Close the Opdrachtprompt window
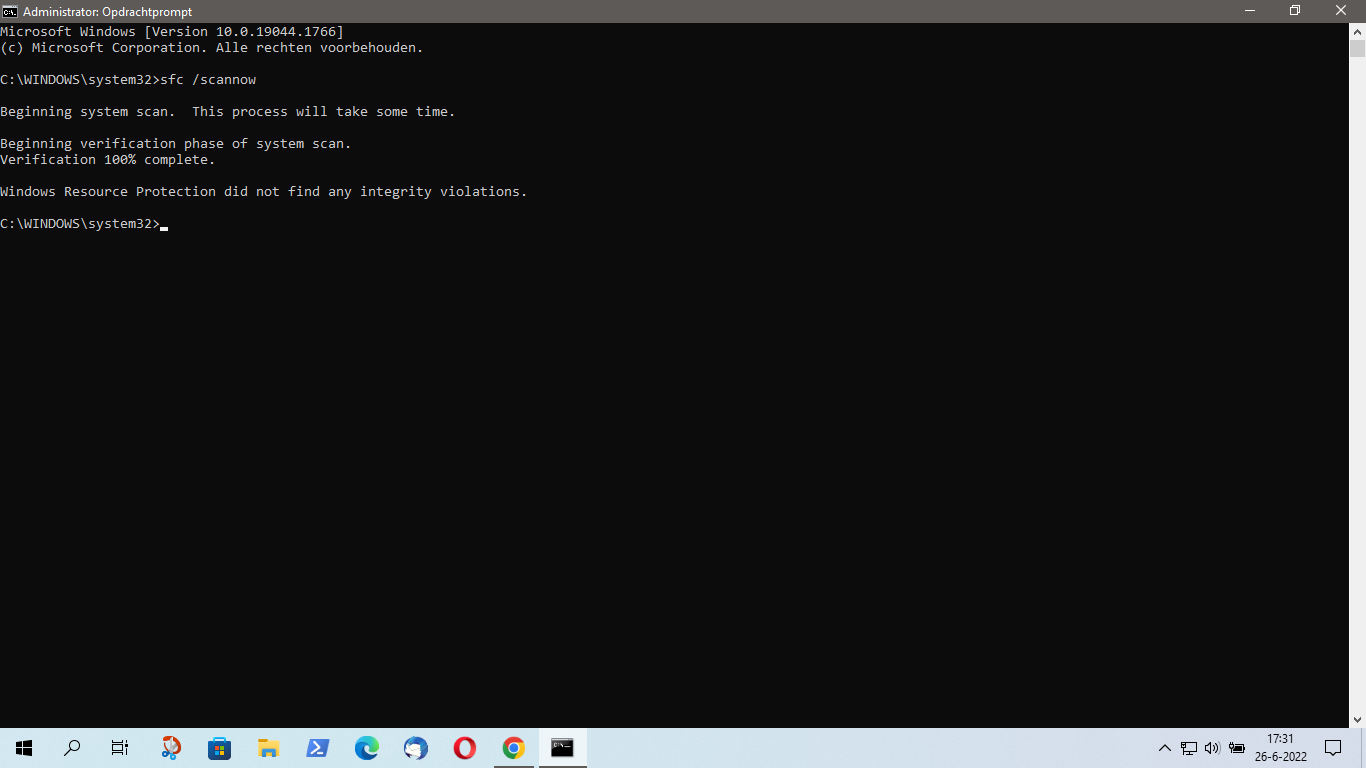 pyautogui.click(x=1342, y=11)
